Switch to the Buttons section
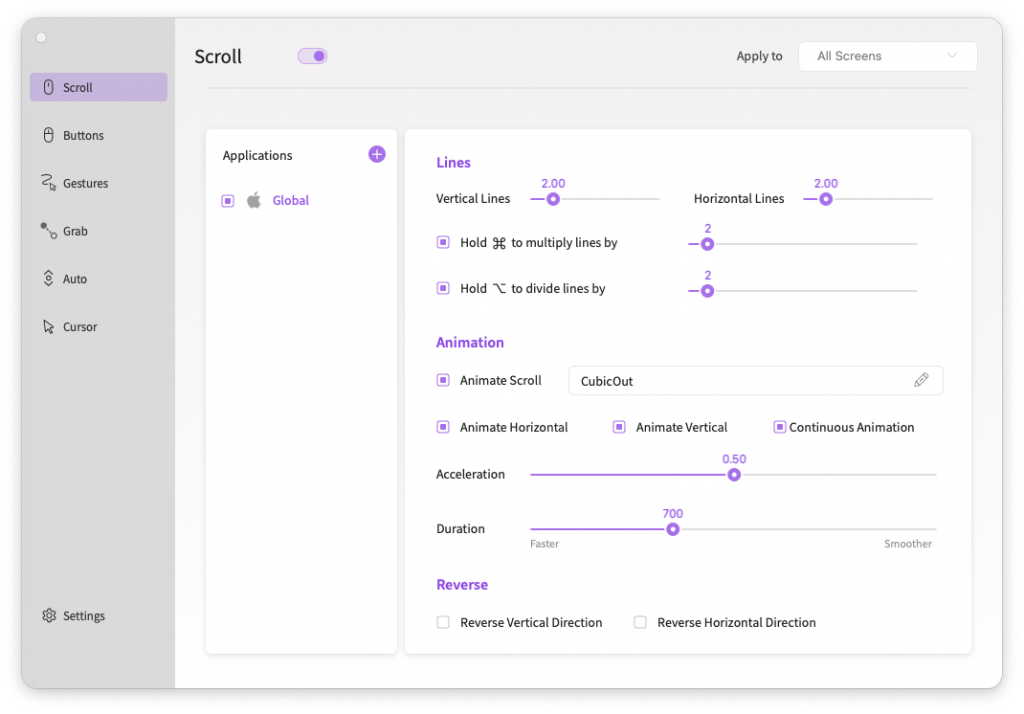 [x=99, y=135]
